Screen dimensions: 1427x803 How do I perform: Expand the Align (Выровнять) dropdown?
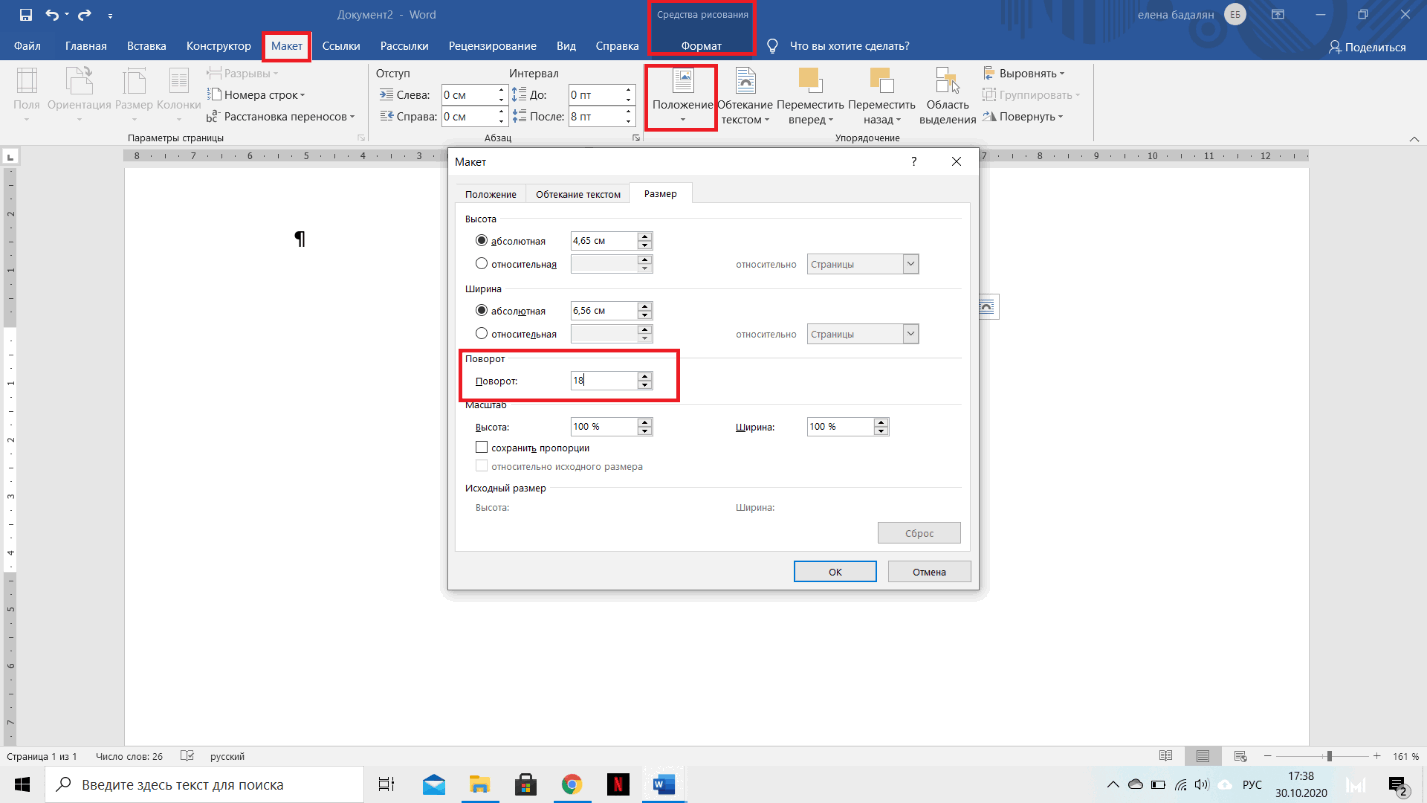pyautogui.click(x=1025, y=73)
